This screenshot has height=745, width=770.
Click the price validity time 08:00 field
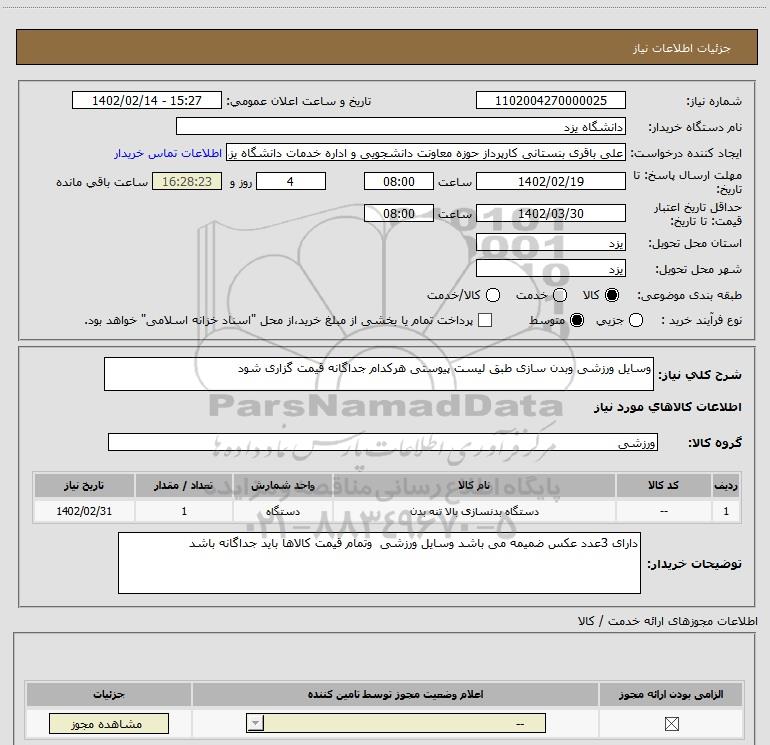399,214
